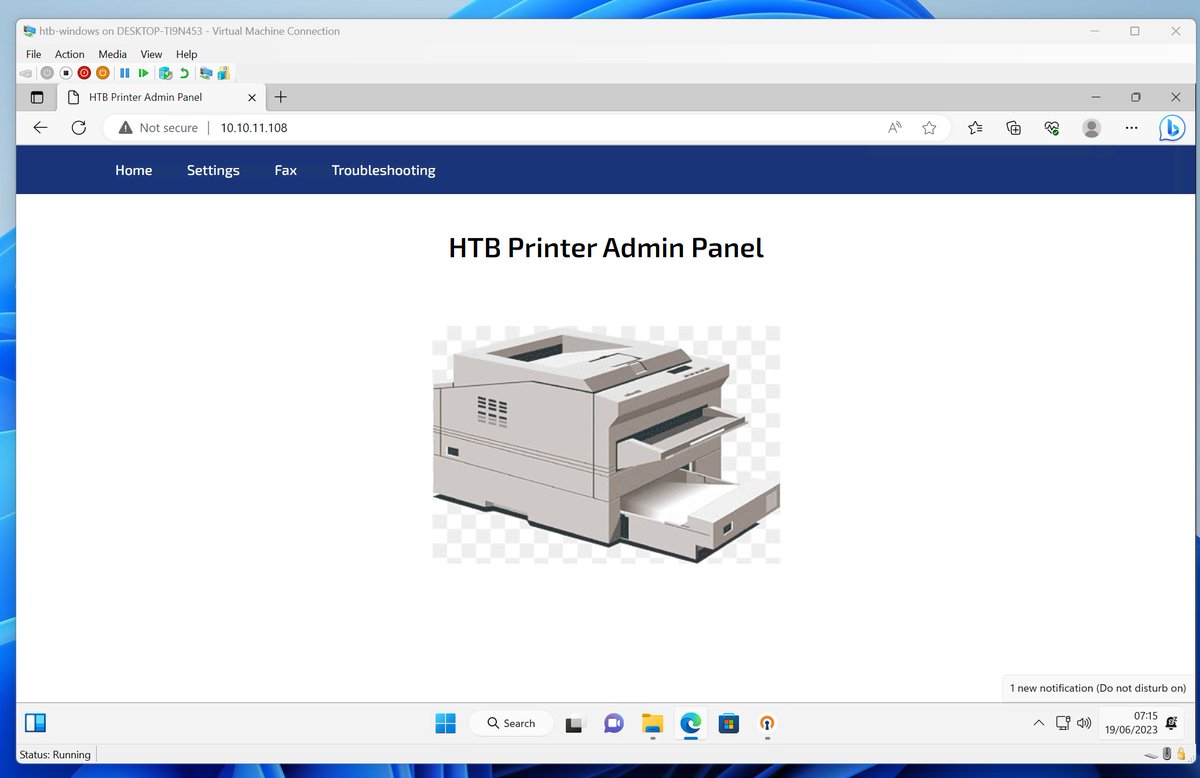The image size is (1200, 778).
Task: Open Teams Chat from taskbar
Action: tap(614, 723)
